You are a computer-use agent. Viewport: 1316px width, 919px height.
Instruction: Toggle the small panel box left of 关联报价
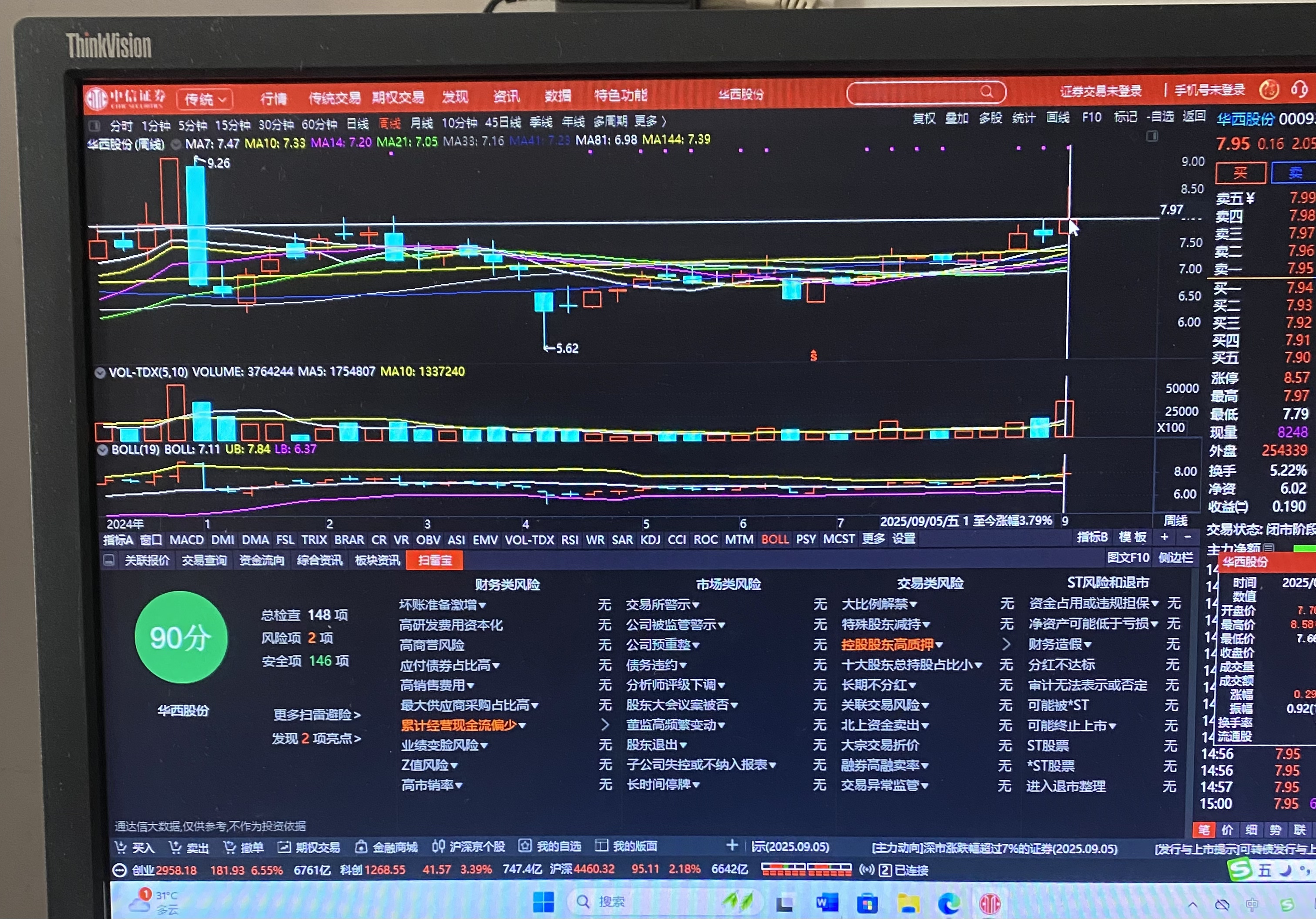pos(108,560)
